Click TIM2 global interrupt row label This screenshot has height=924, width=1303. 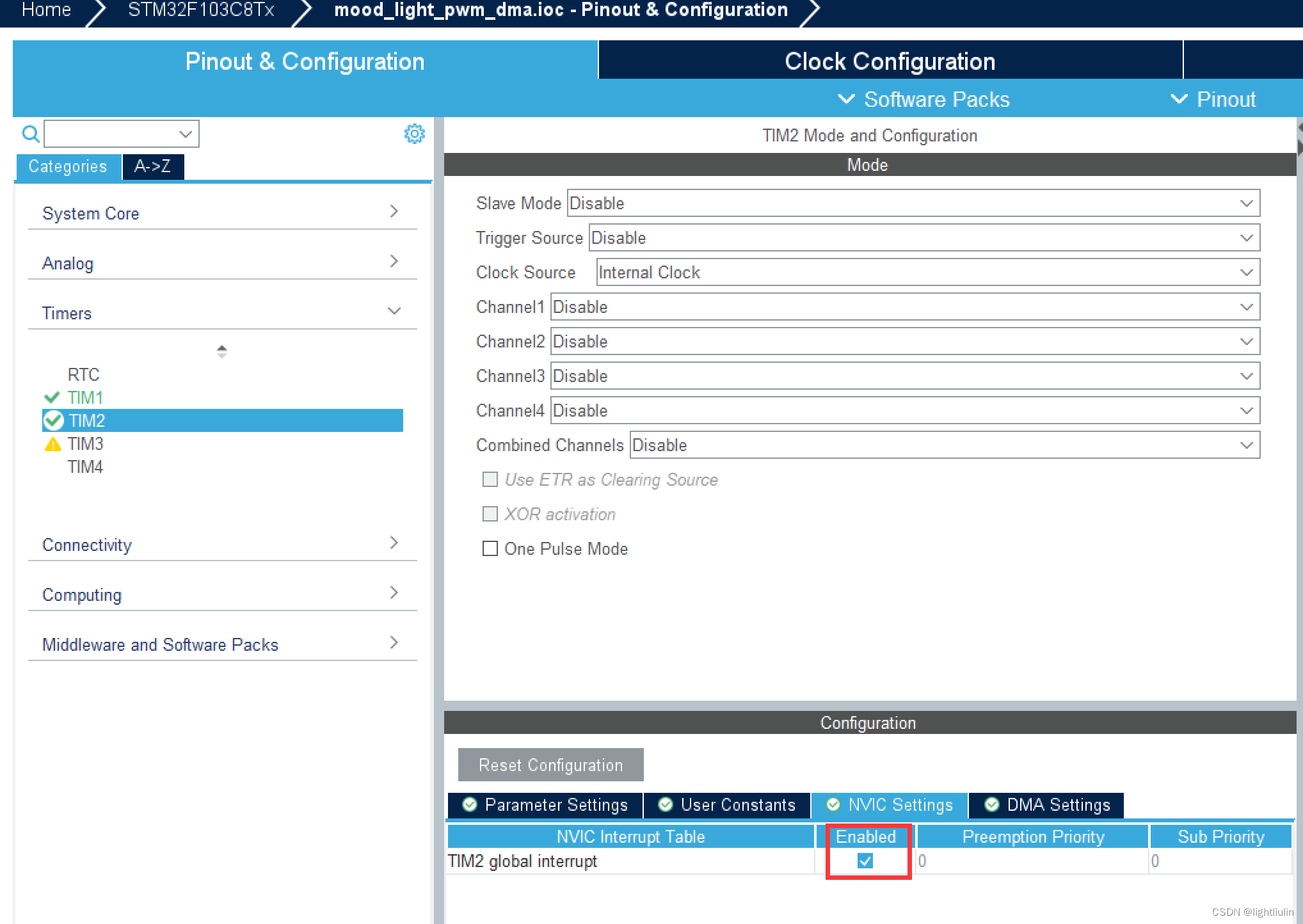tap(522, 861)
